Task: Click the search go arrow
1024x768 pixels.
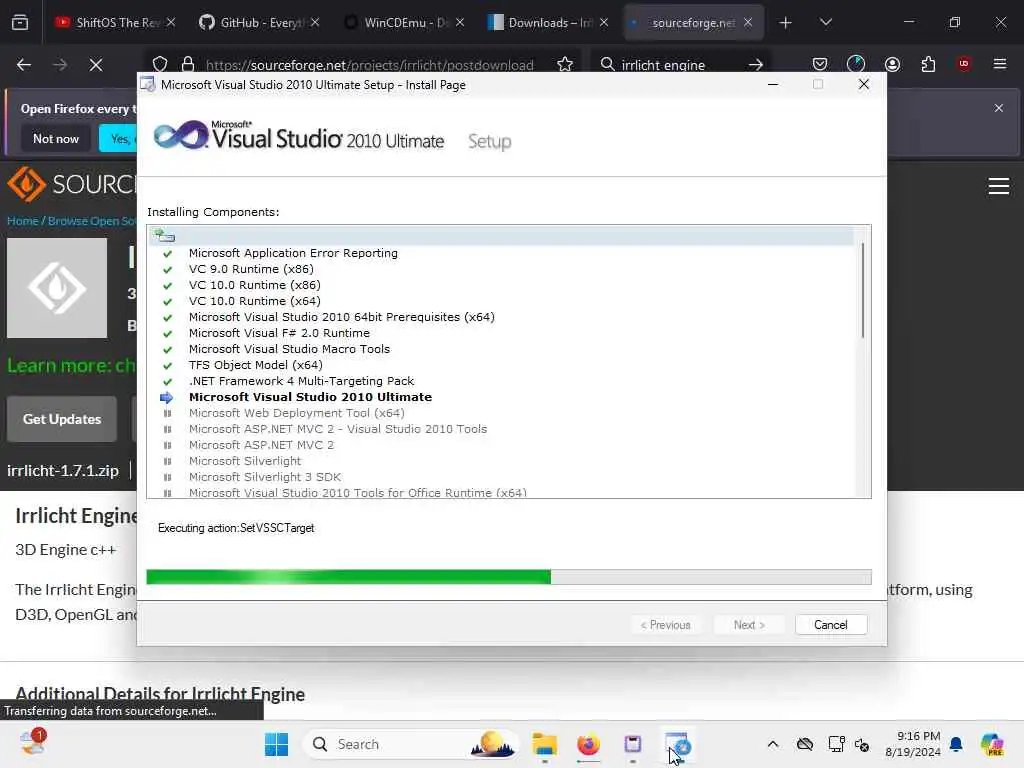Action: 756,64
